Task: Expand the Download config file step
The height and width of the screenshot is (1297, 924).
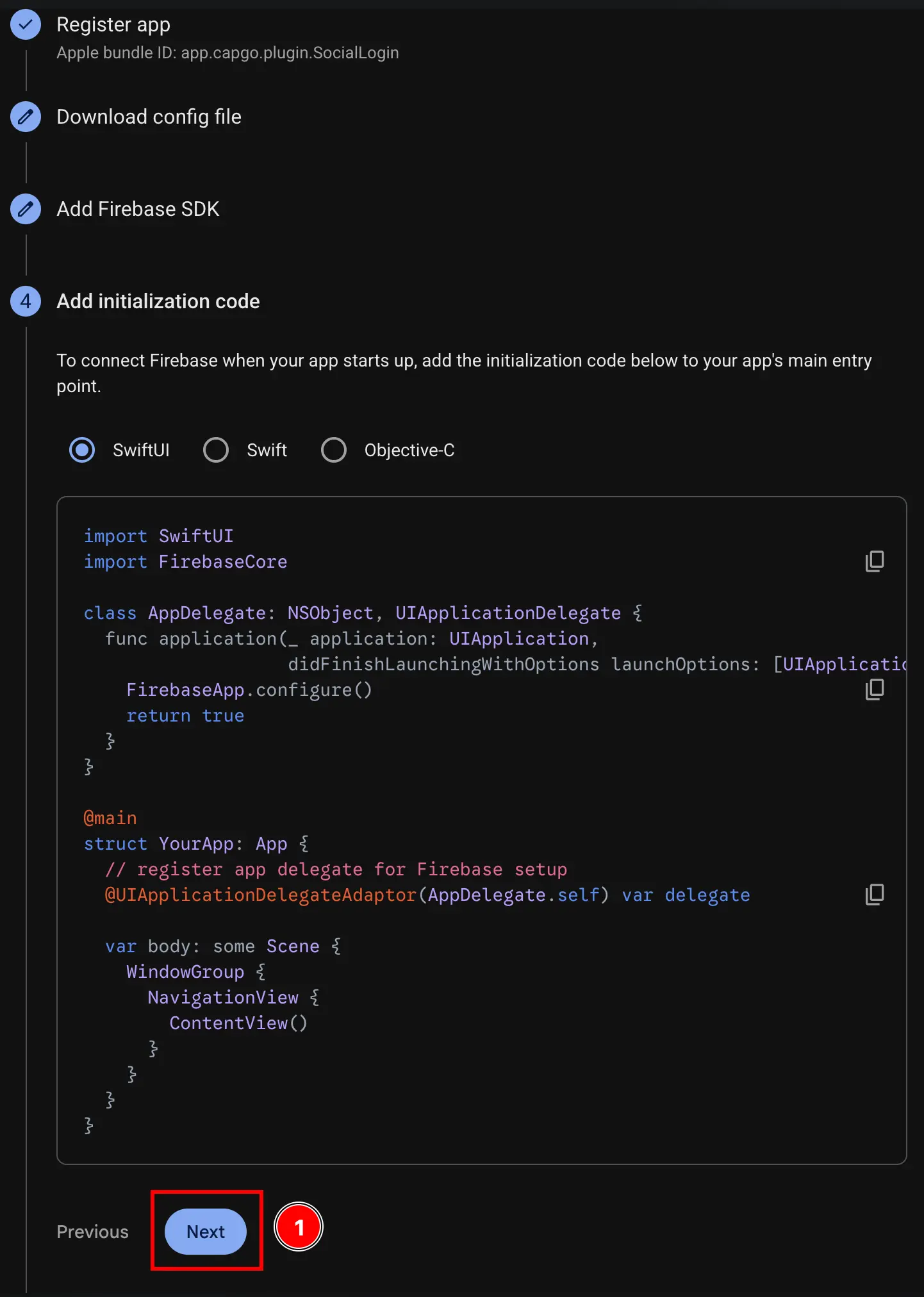Action: (x=149, y=117)
